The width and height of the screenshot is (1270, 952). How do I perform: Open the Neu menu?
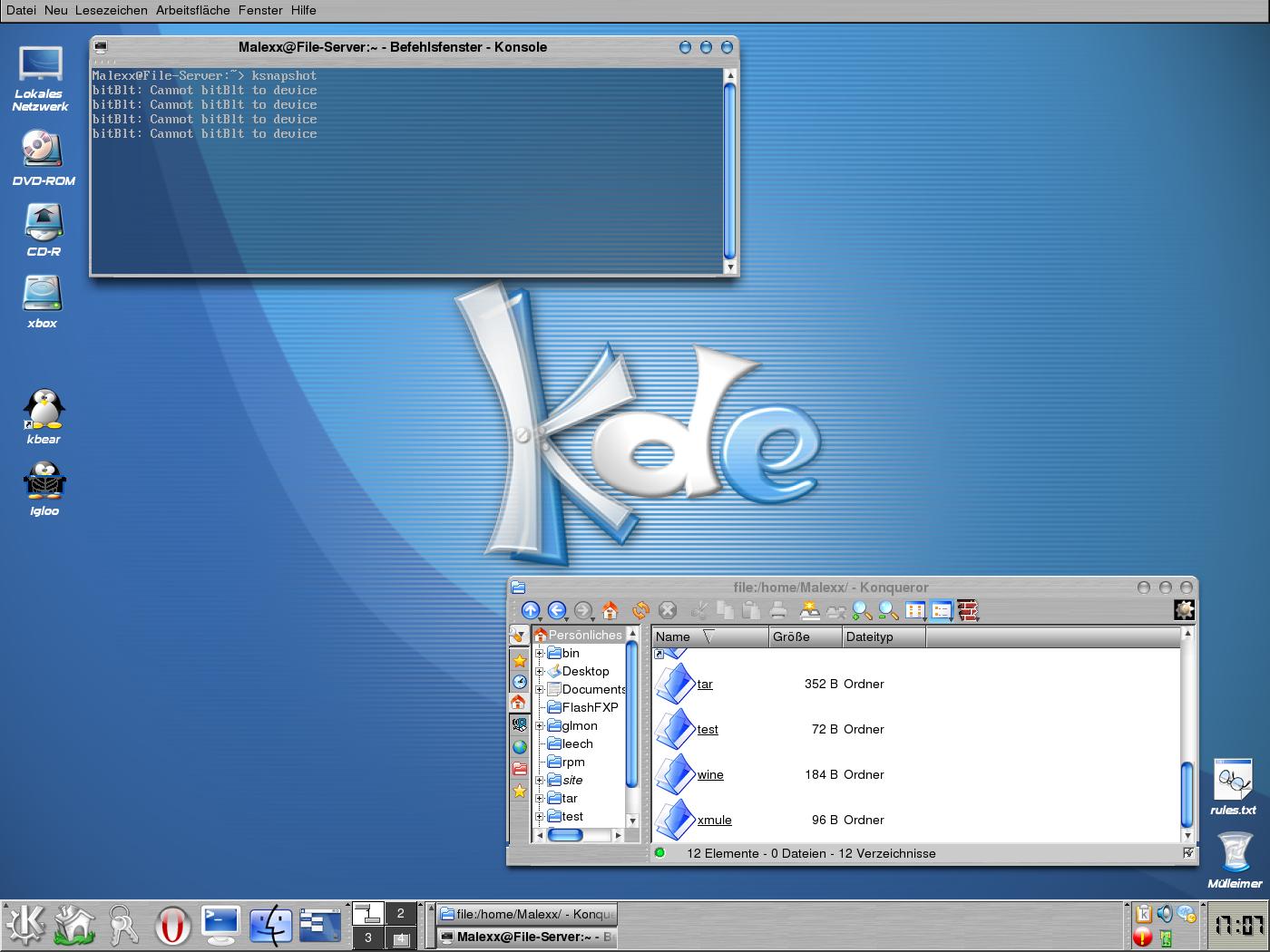55,10
